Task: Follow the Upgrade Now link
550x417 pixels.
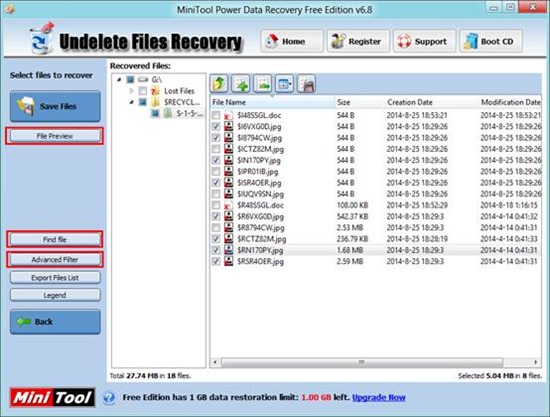Action: pos(379,397)
